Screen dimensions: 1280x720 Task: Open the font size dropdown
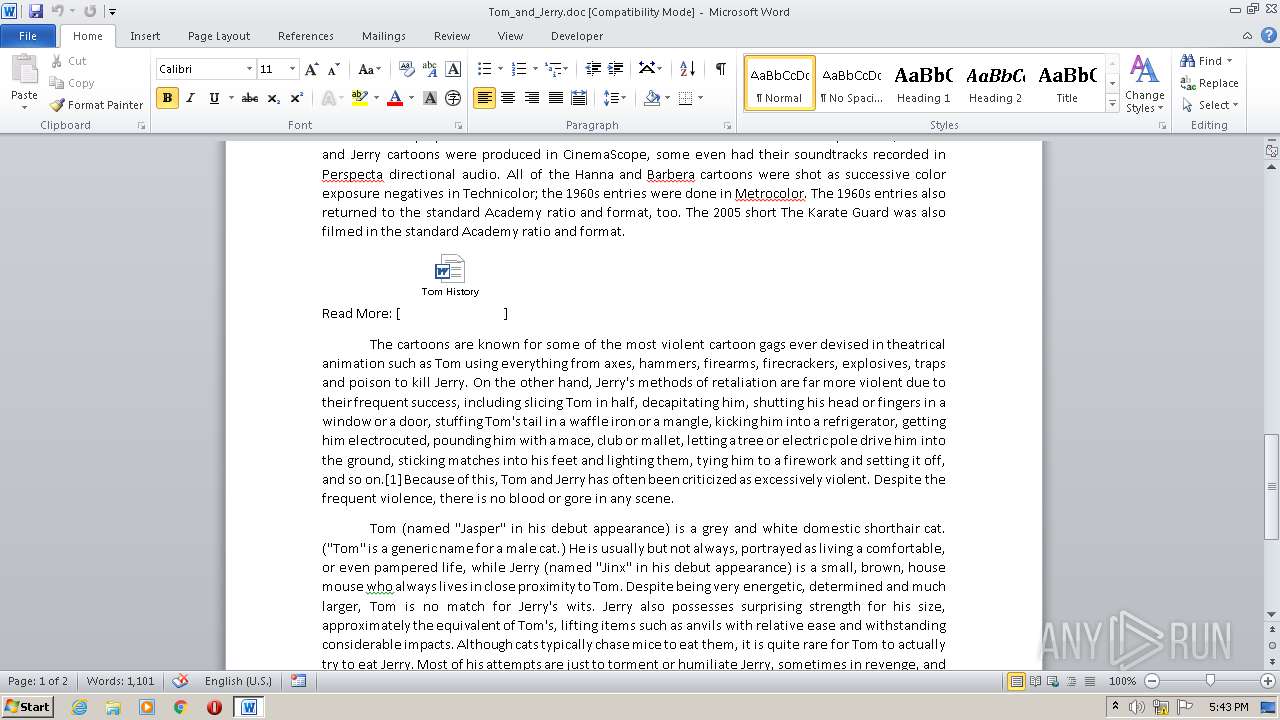pyautogui.click(x=292, y=69)
